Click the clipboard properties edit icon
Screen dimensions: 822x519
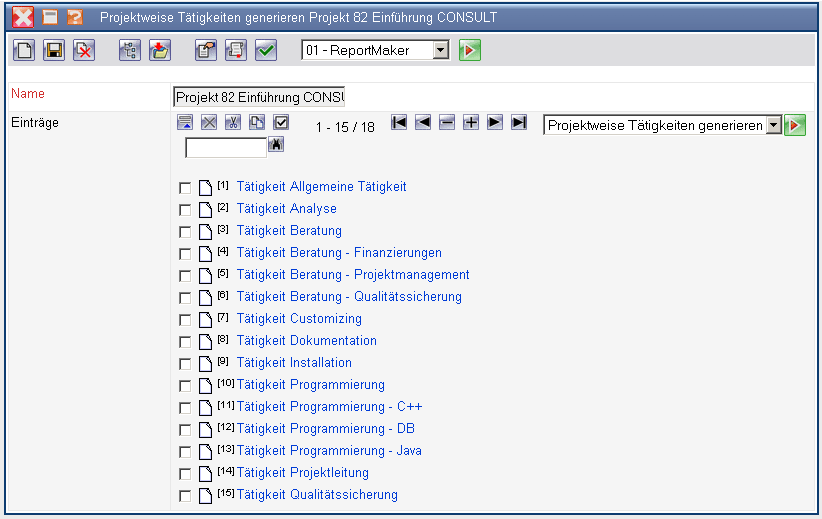(206, 50)
